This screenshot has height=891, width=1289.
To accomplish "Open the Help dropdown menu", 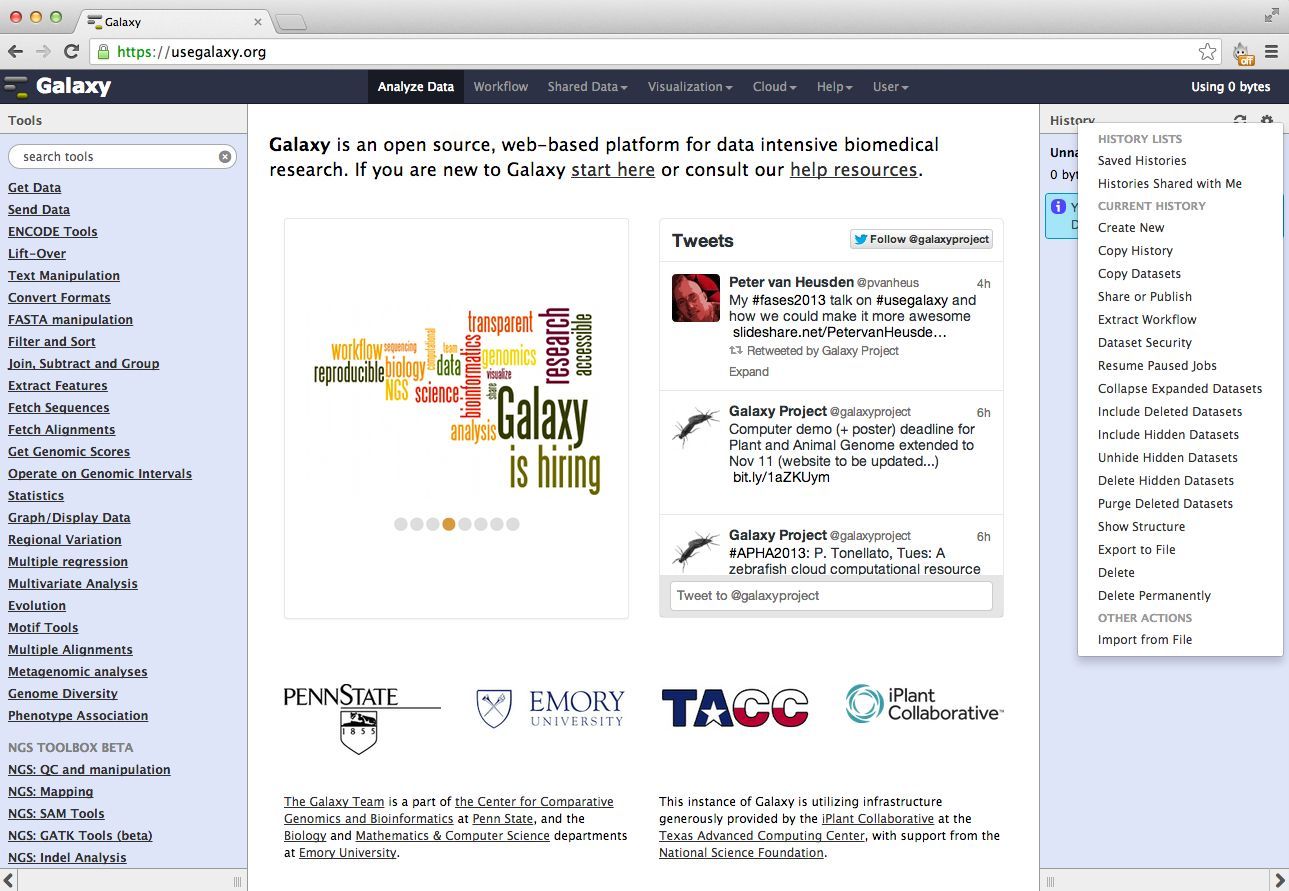I will pyautogui.click(x=835, y=87).
